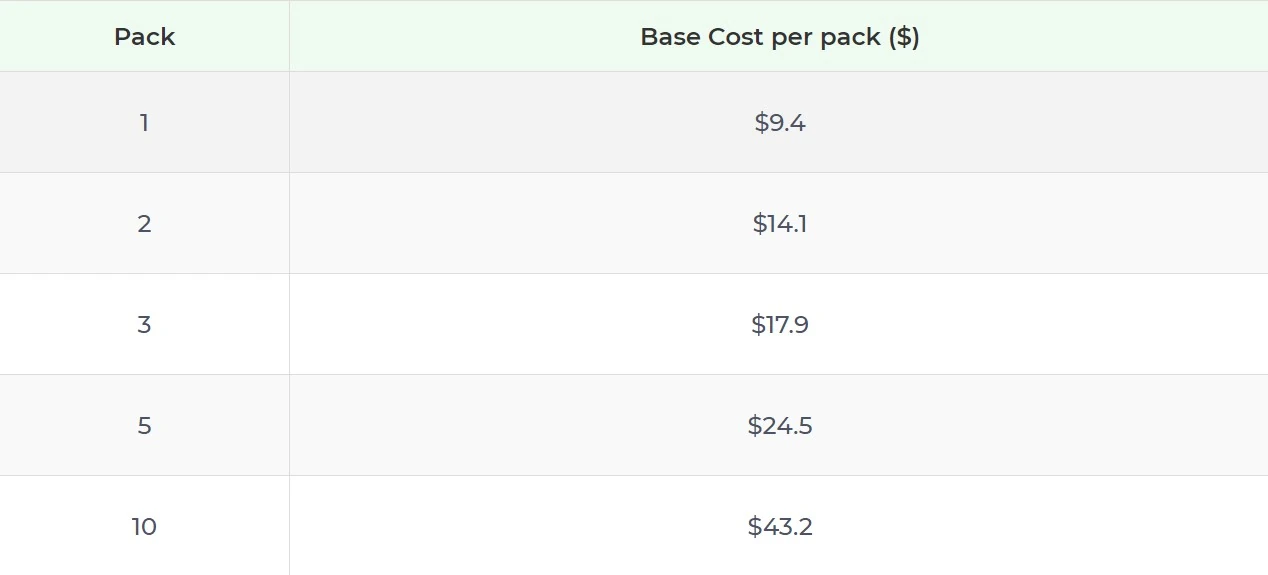The image size is (1268, 575).
Task: Click the 43.2 price number
Action: pyautogui.click(x=788, y=527)
